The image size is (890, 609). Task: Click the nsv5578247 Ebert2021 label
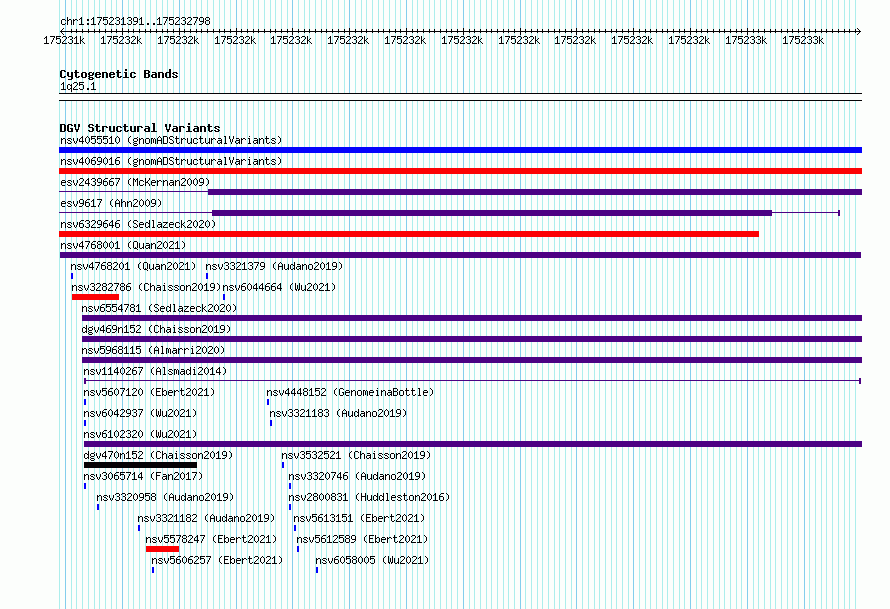coord(211,539)
